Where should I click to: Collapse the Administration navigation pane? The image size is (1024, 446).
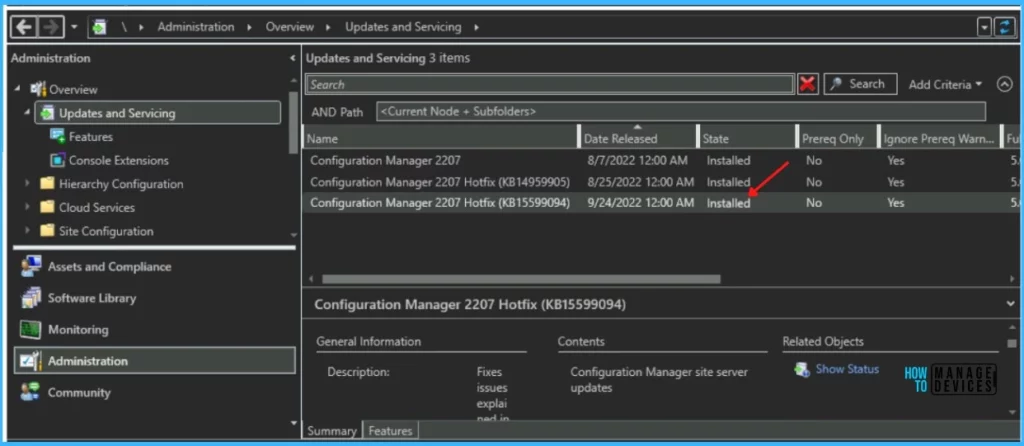292,58
